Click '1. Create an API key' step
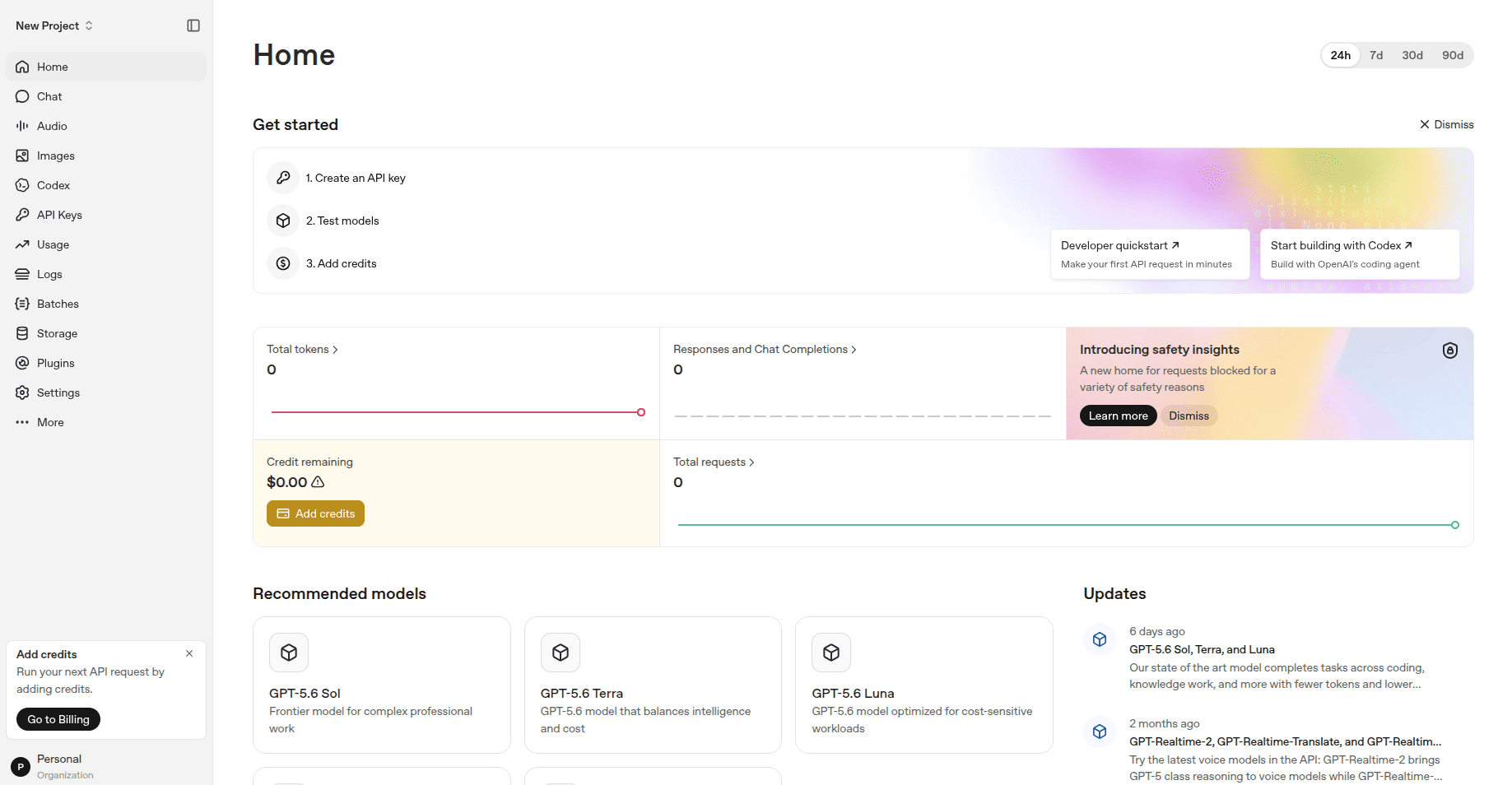 coord(356,178)
